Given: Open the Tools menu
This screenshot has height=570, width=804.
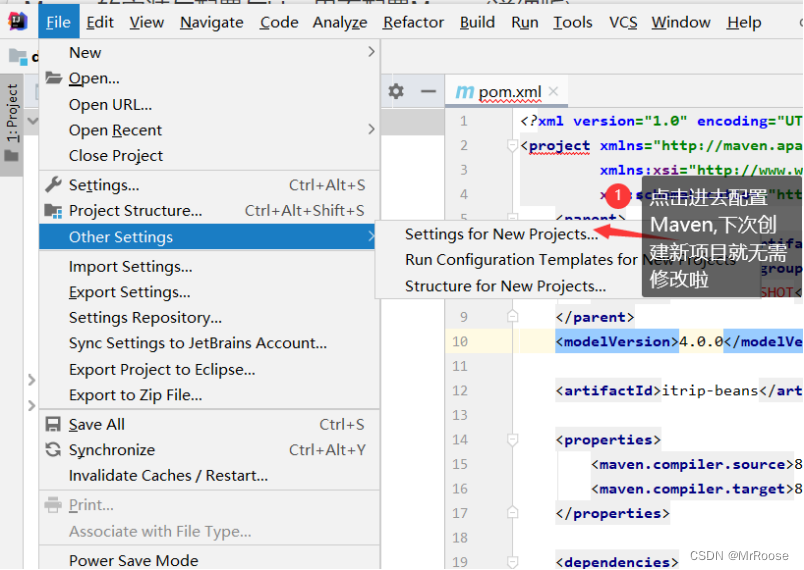Looking at the screenshot, I should click(x=573, y=22).
